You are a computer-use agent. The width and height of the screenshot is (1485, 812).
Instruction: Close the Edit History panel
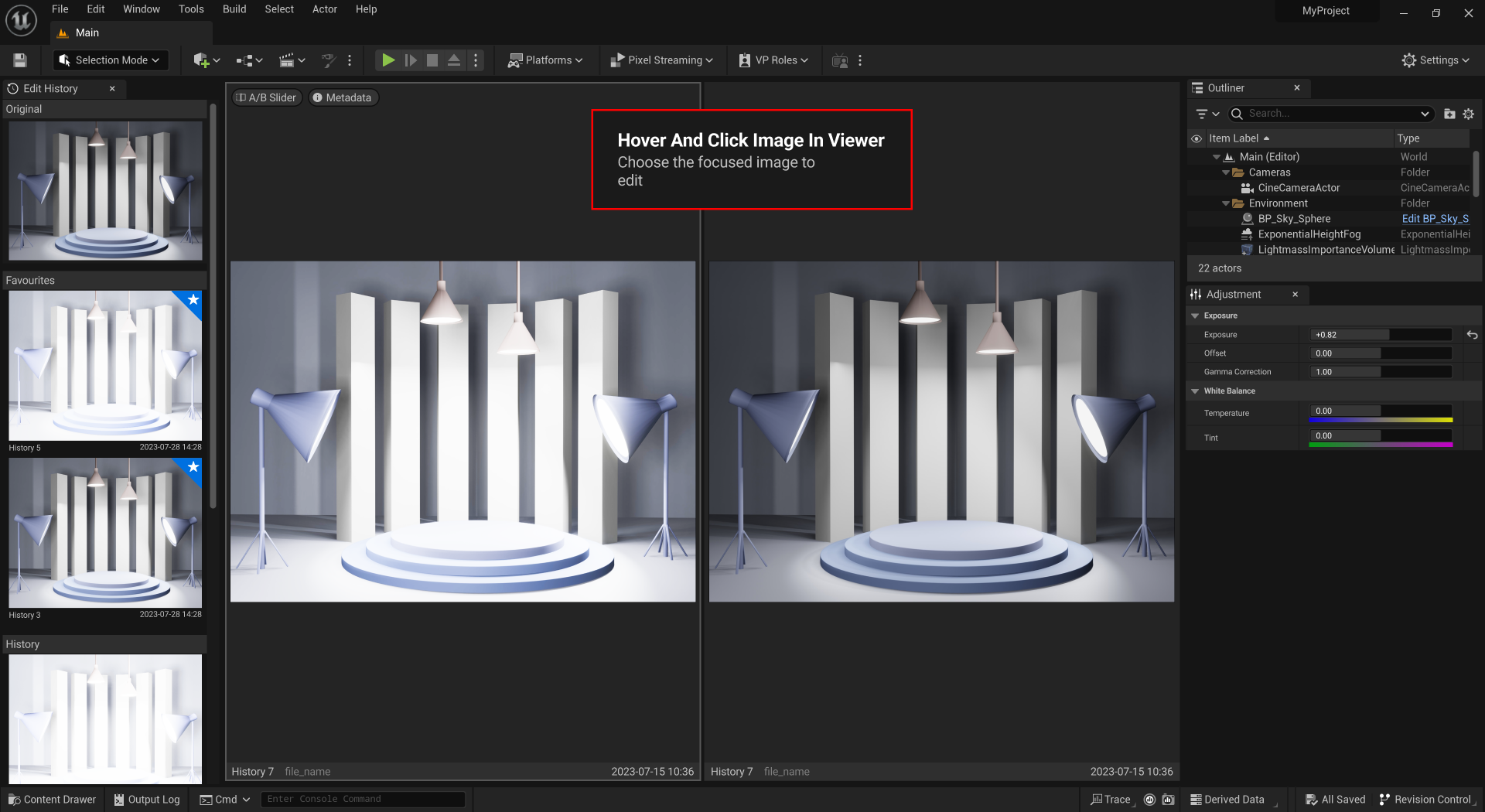112,89
